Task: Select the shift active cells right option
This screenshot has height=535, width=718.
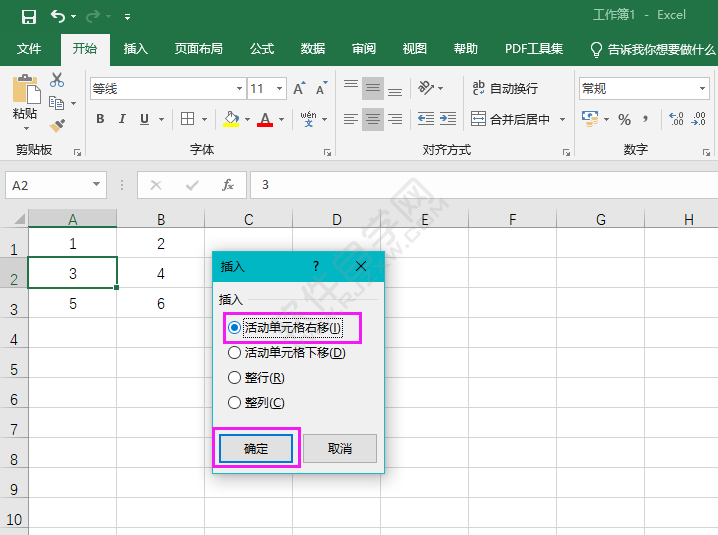Action: coord(235,327)
